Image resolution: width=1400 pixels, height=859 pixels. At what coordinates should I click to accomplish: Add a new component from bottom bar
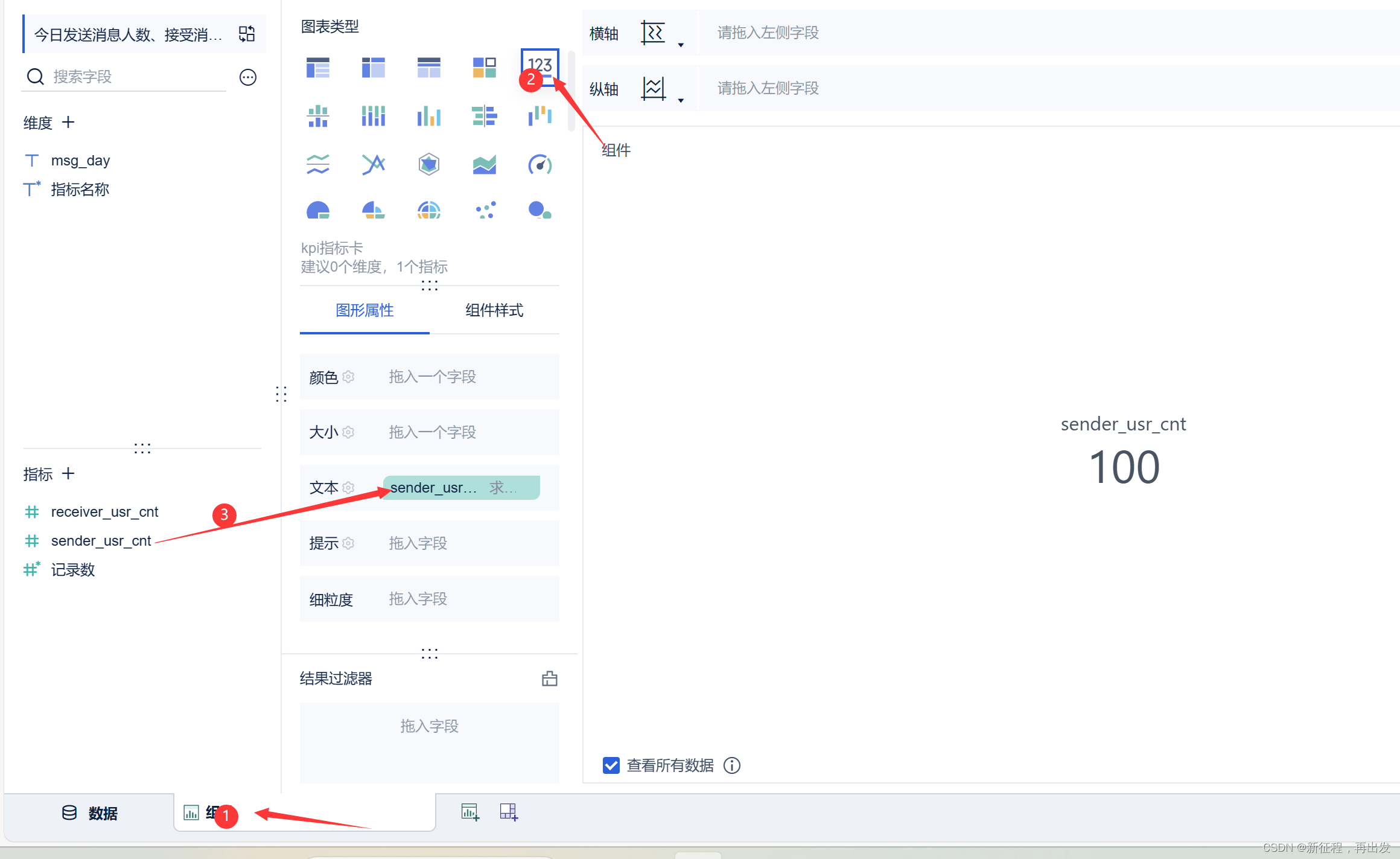(470, 813)
